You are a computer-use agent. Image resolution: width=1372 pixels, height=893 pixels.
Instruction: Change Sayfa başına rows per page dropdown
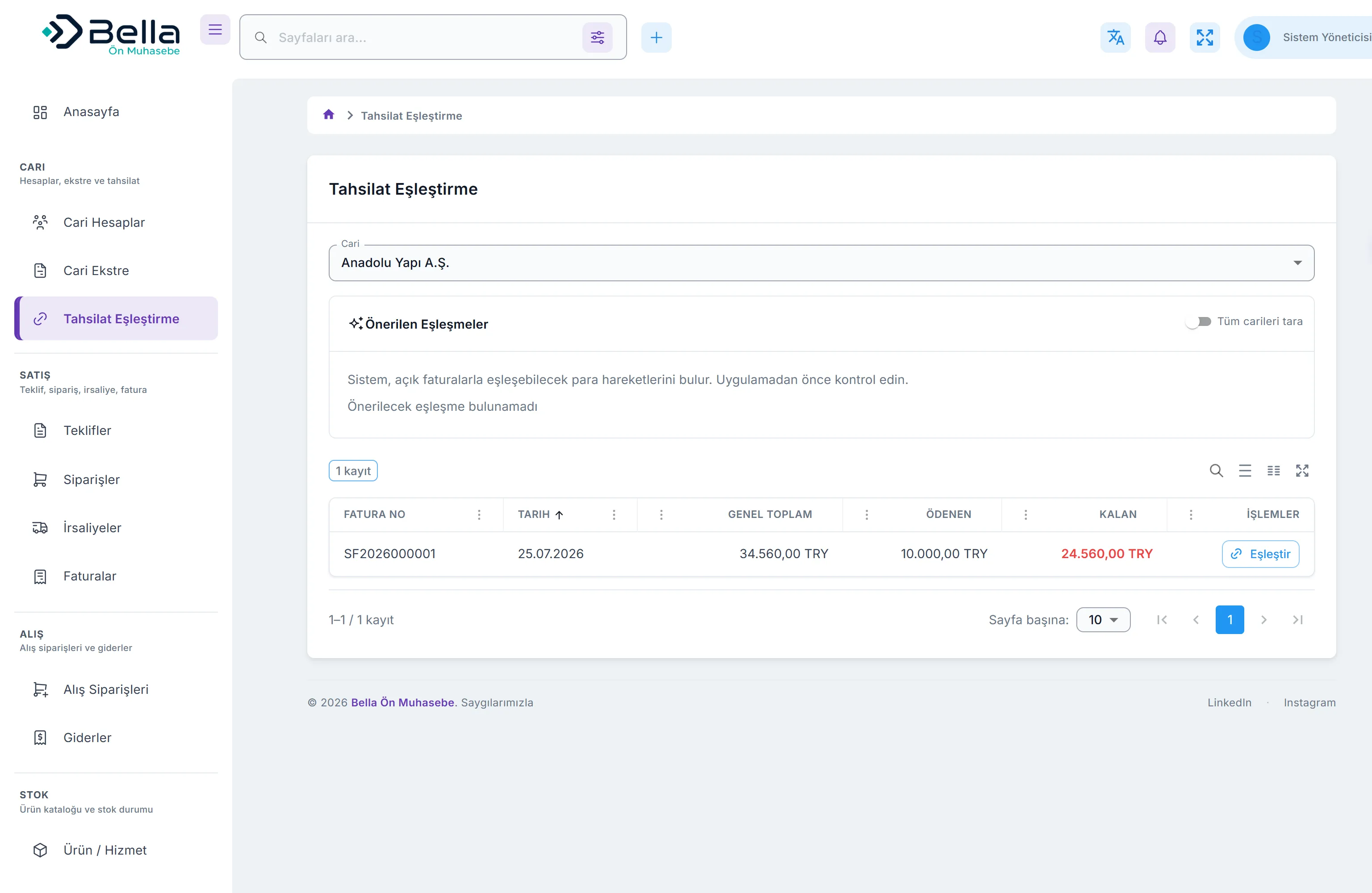(1103, 620)
